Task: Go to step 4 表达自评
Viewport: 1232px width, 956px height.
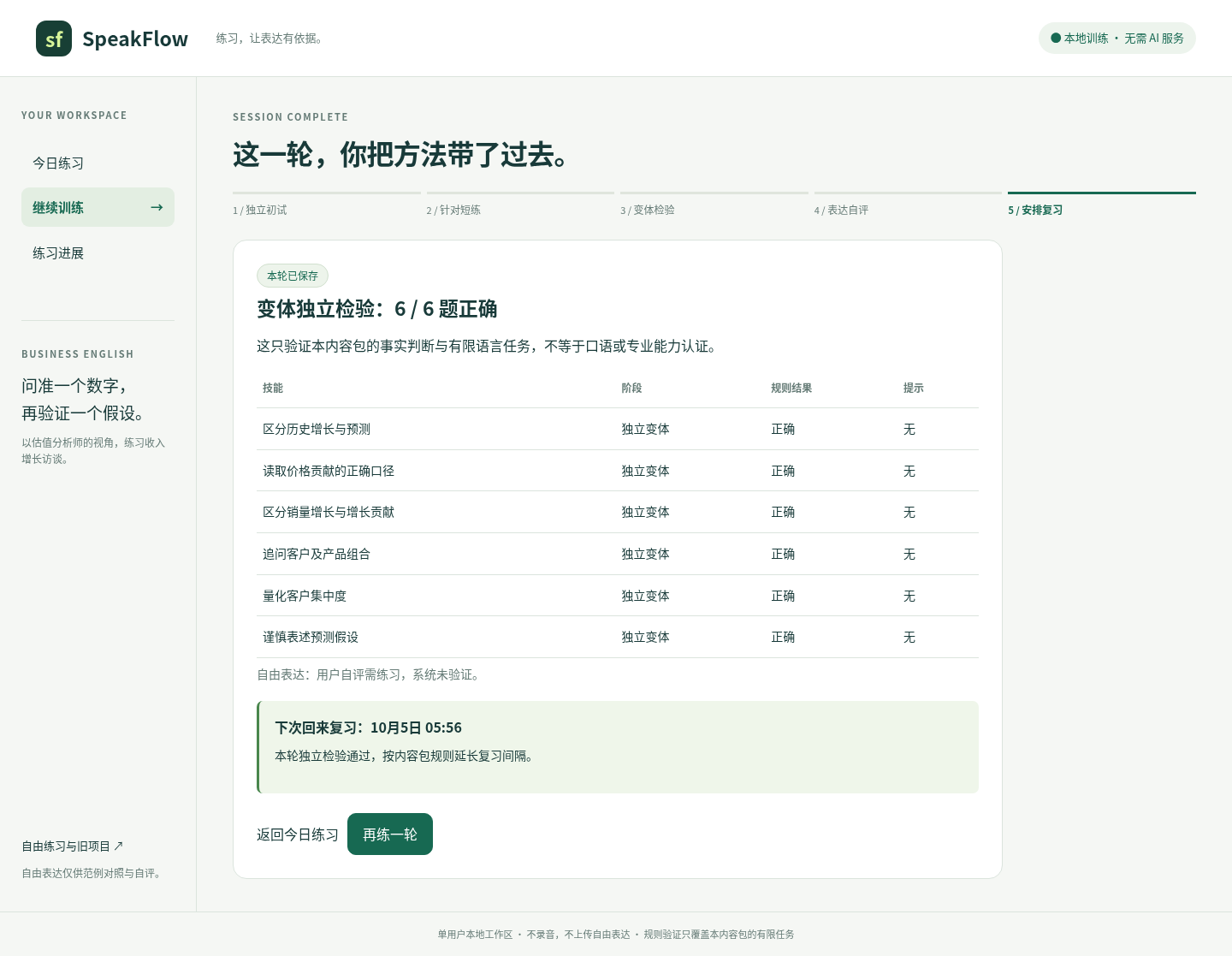Action: pos(908,205)
